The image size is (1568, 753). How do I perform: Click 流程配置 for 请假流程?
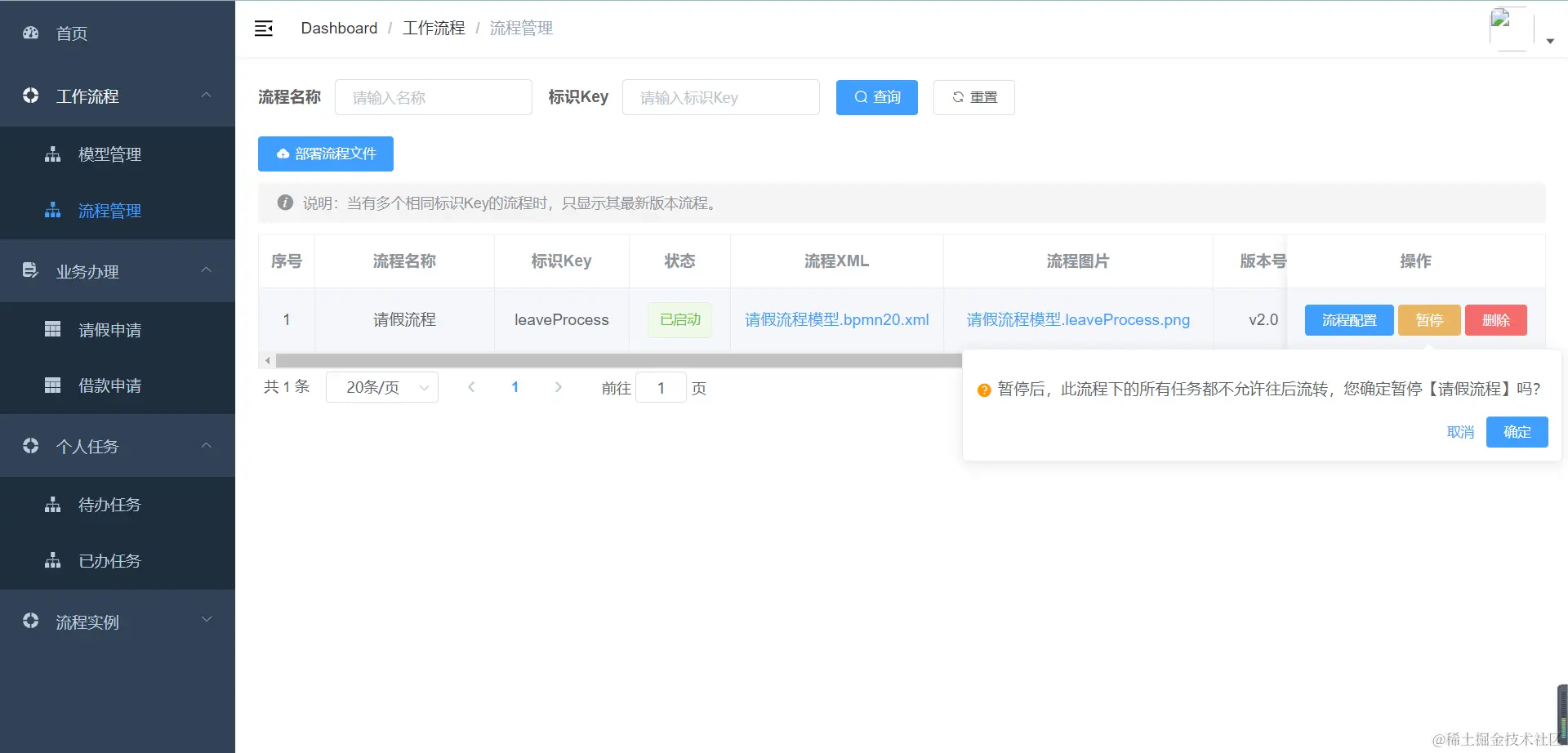coord(1349,320)
